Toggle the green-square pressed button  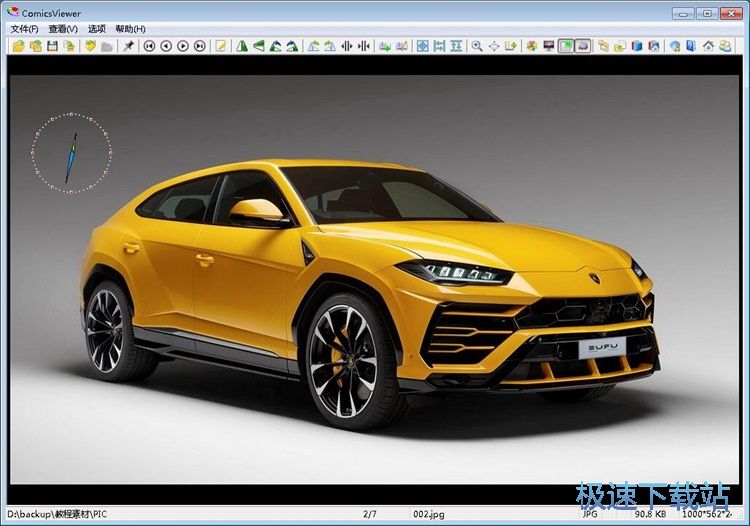566,46
